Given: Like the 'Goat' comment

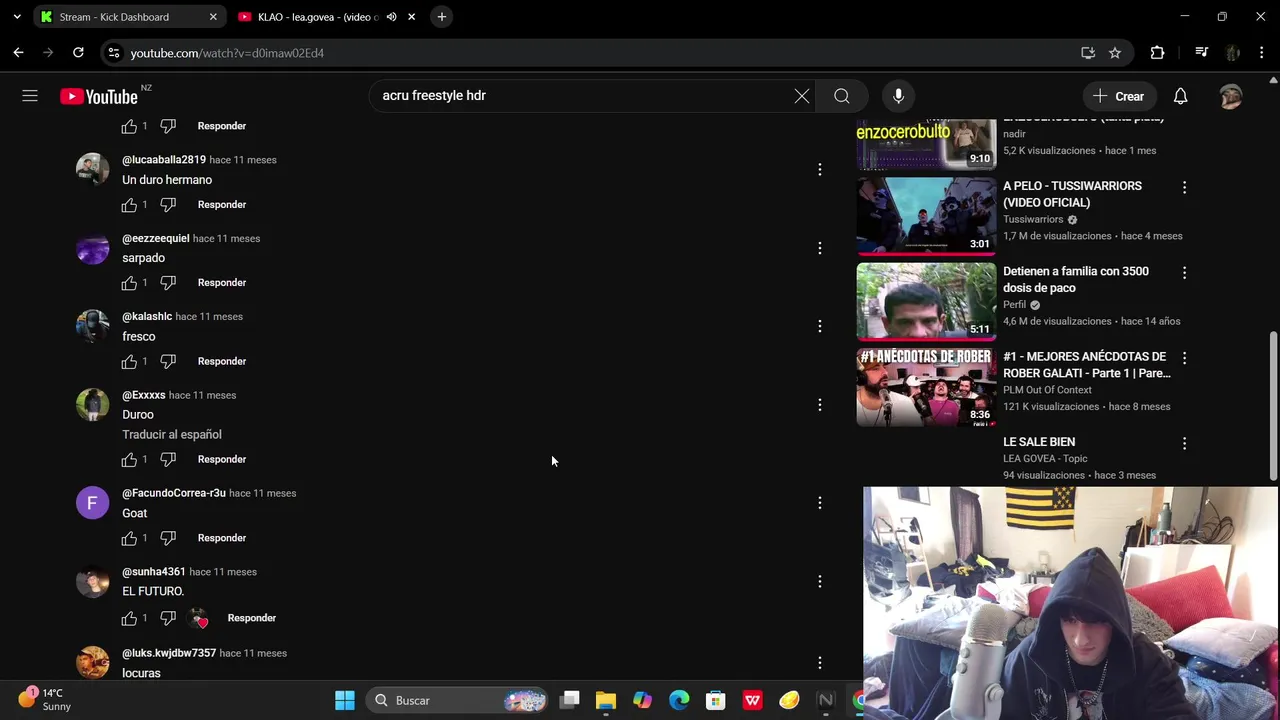Looking at the screenshot, I should click(129, 538).
